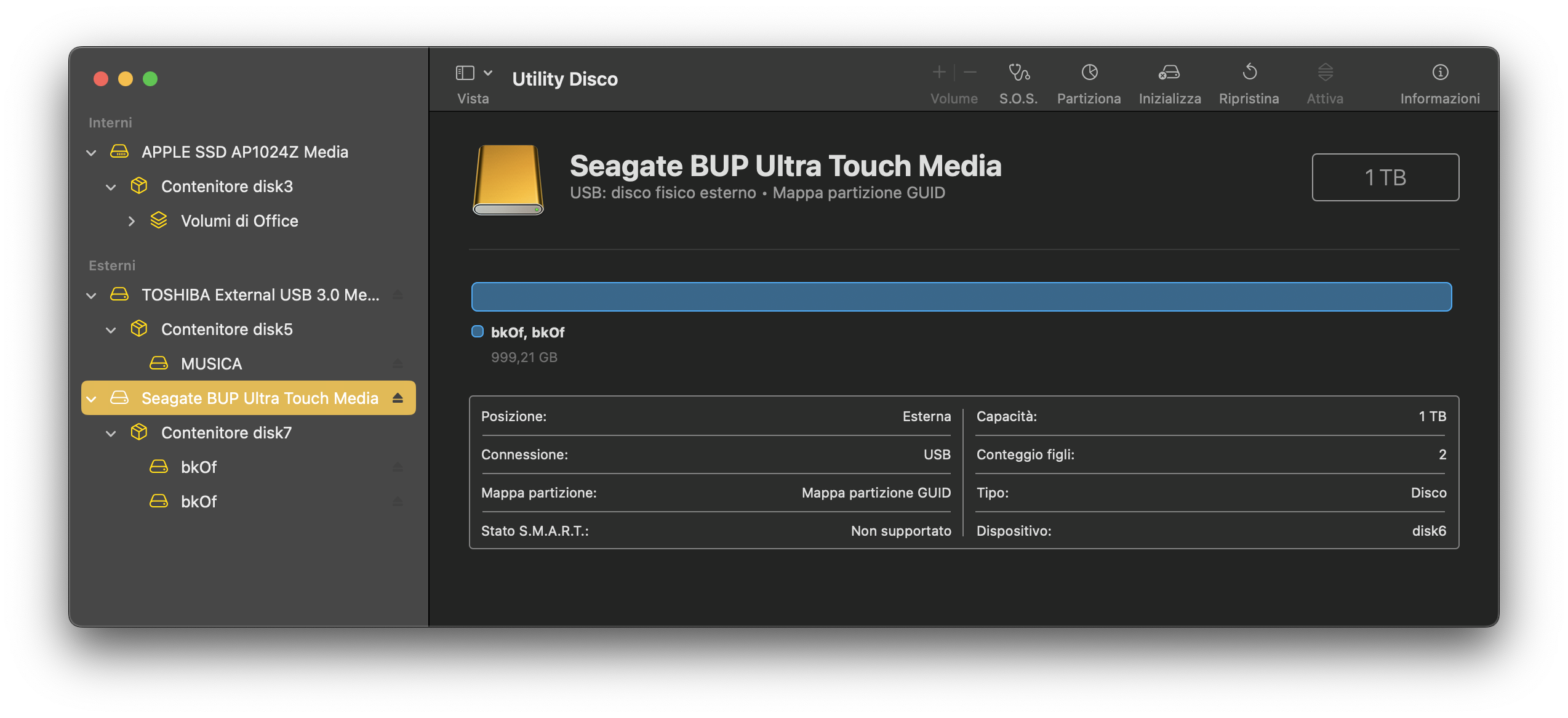
Task: Click the S.O.S. first aid icon
Action: [1018, 73]
